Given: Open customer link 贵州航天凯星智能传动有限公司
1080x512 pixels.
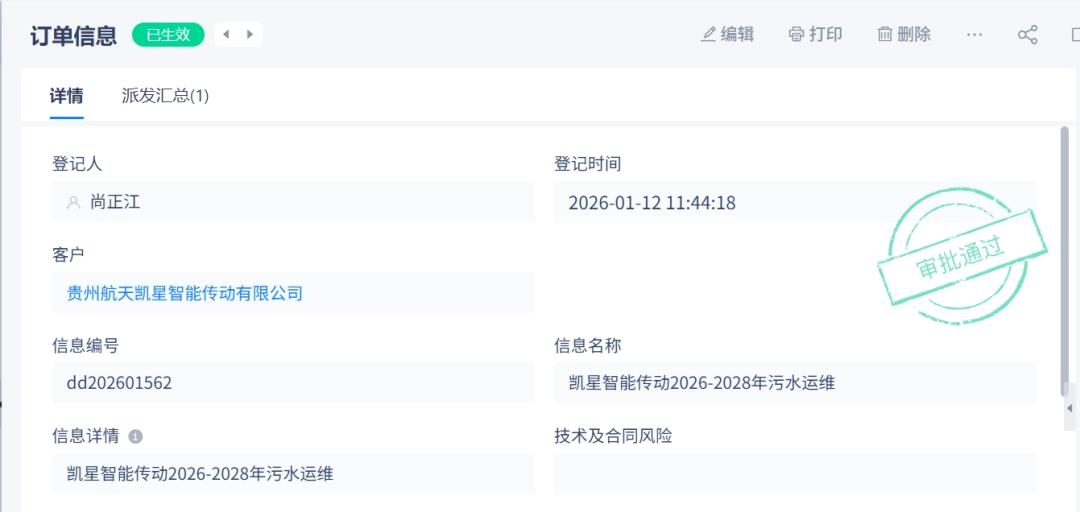Looking at the screenshot, I should point(185,294).
